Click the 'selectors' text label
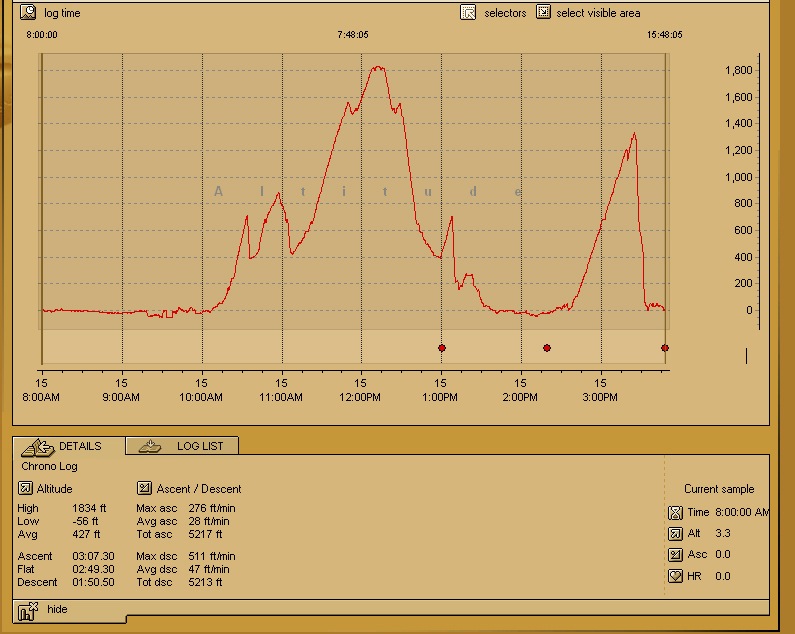This screenshot has width=795, height=634. (505, 13)
